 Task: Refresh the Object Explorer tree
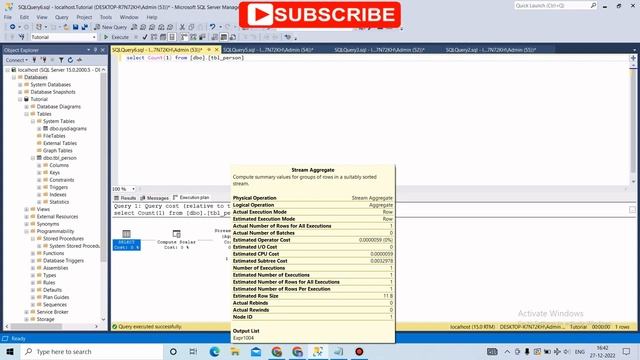[70, 60]
